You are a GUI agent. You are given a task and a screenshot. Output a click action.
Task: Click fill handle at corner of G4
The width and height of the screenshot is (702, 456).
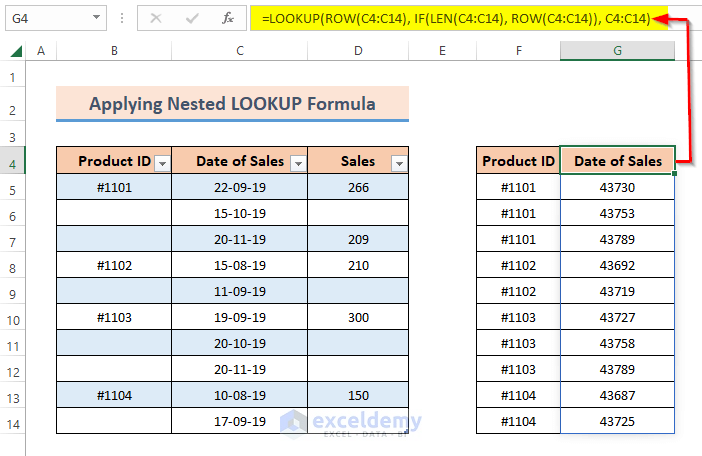(674, 173)
